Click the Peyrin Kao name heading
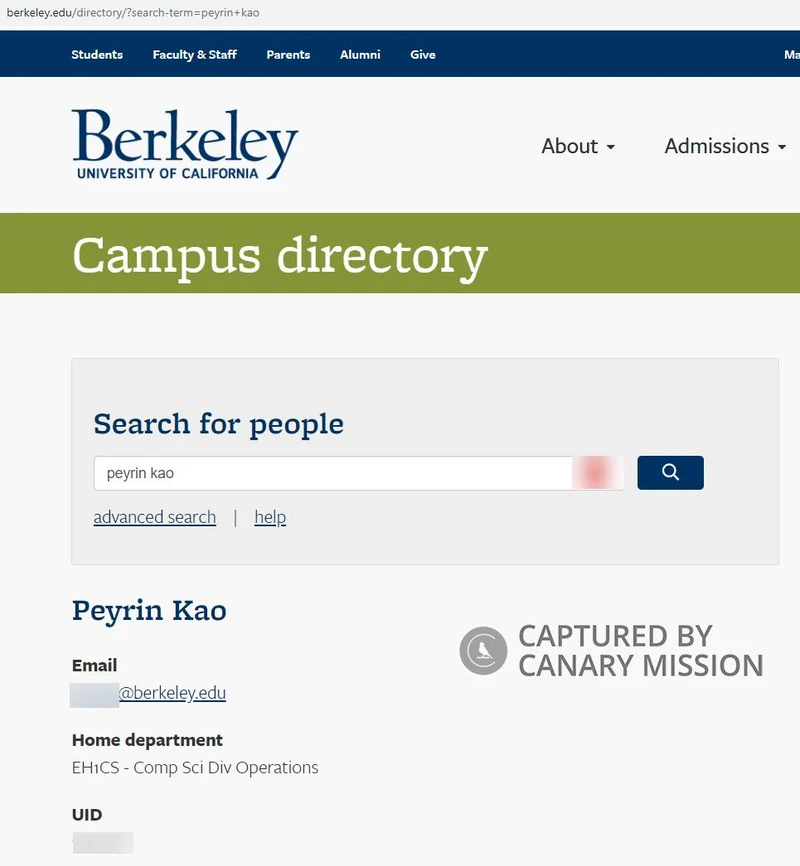This screenshot has height=866, width=800. point(148,611)
